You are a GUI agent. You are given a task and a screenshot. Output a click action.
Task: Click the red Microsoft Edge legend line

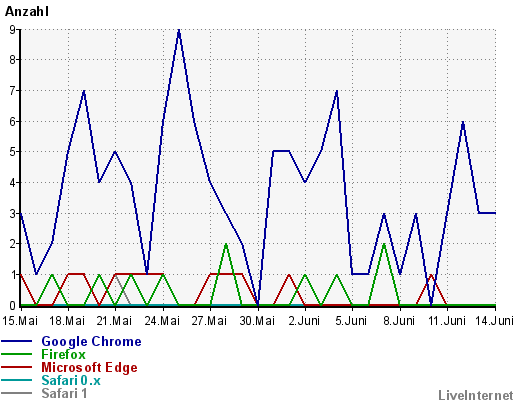[17, 367]
